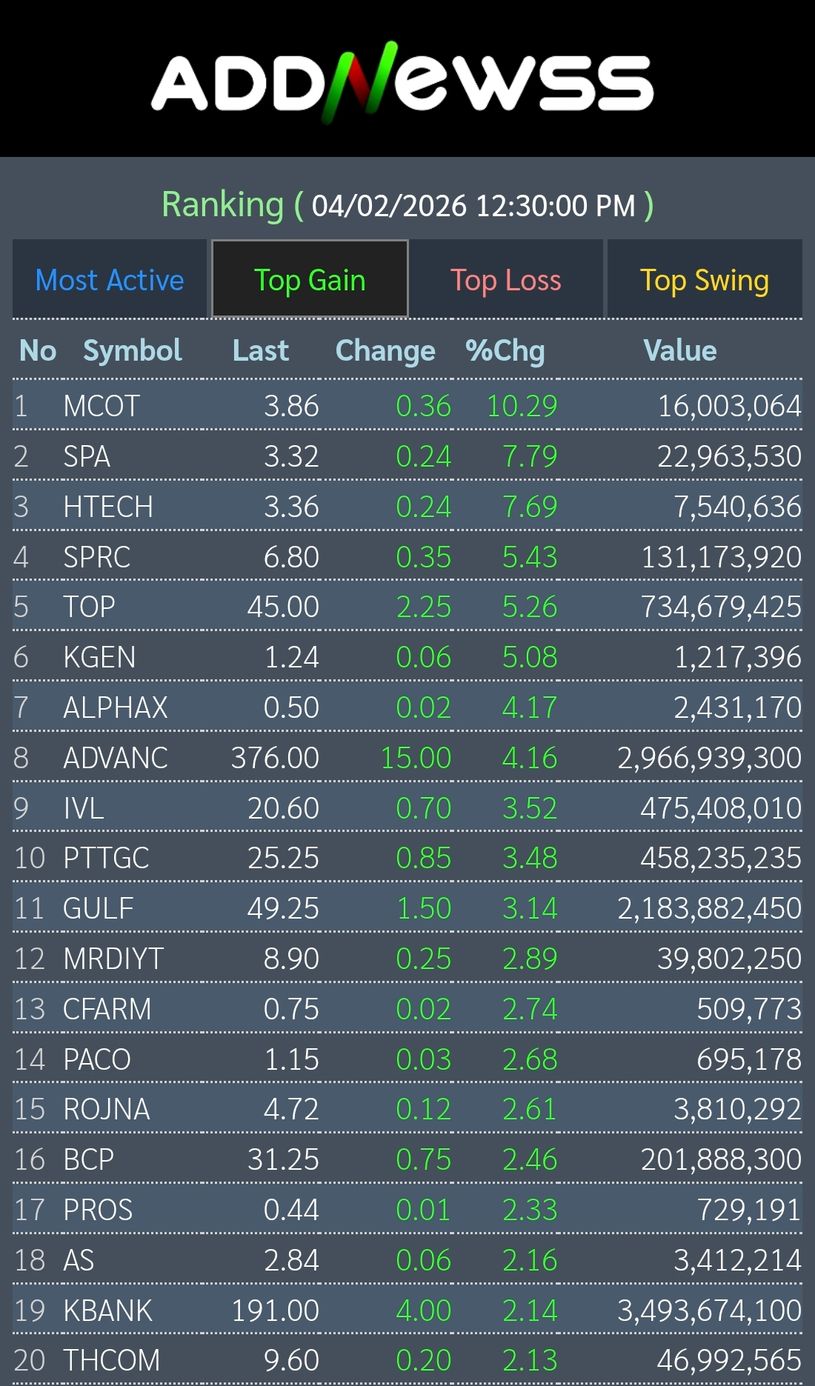The image size is (815, 1386).
Task: Click the Change column header
Action: coord(385,351)
